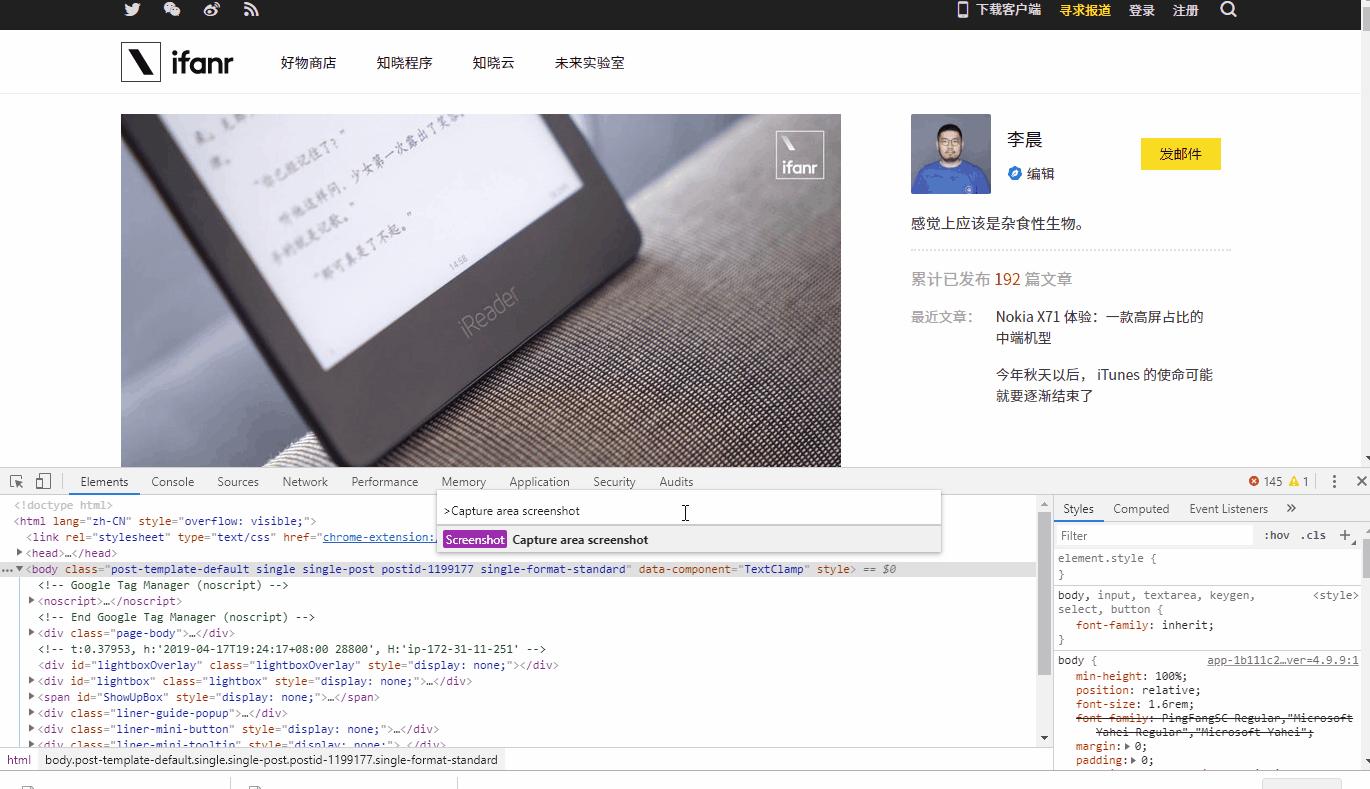
Task: Add a new style rule with the plus icon
Action: pyautogui.click(x=1345, y=535)
